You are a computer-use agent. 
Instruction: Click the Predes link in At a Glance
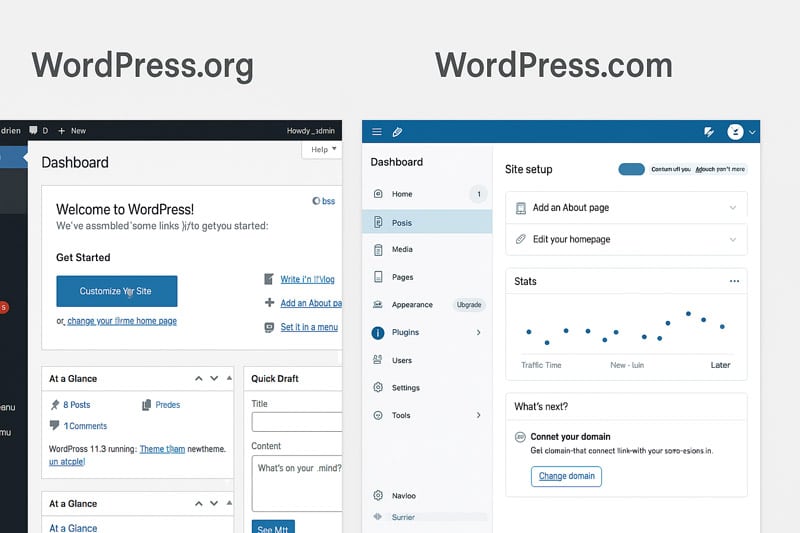coord(168,404)
